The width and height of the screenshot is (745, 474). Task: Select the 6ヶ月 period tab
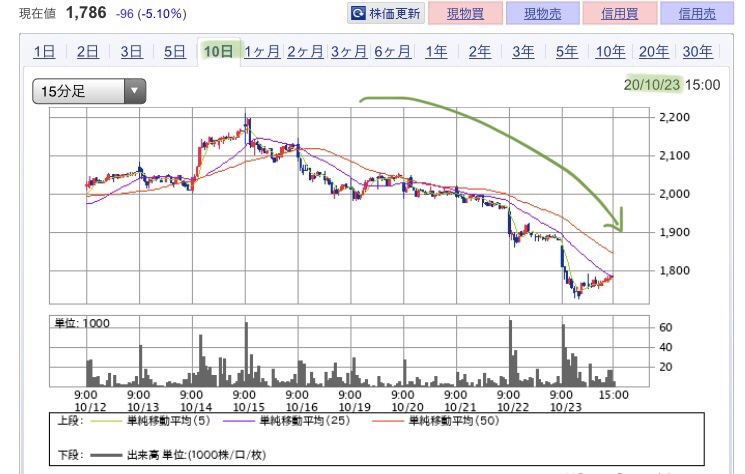393,52
